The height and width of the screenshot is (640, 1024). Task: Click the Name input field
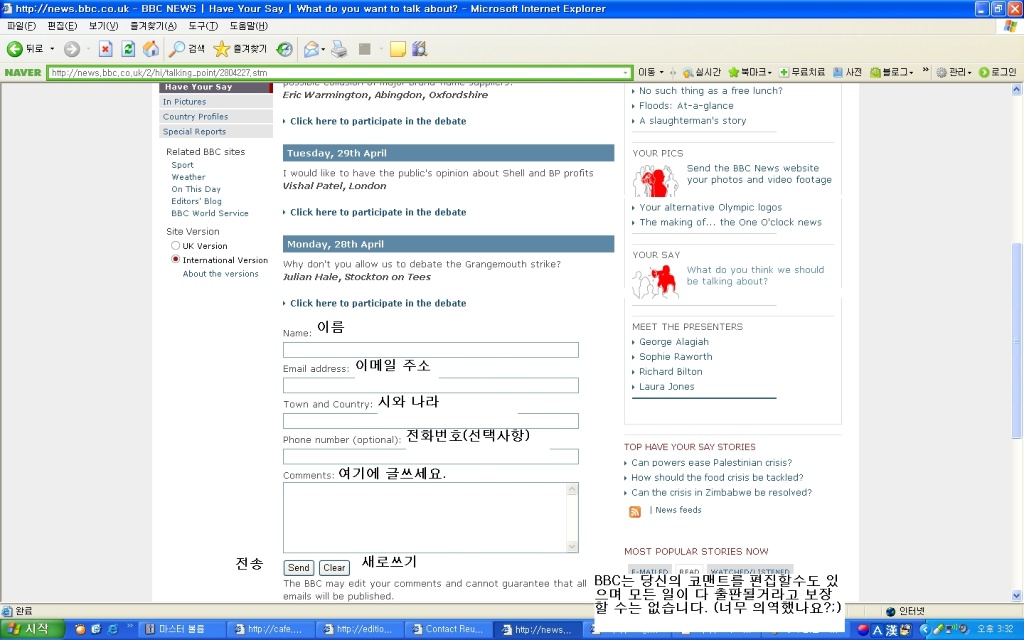430,350
